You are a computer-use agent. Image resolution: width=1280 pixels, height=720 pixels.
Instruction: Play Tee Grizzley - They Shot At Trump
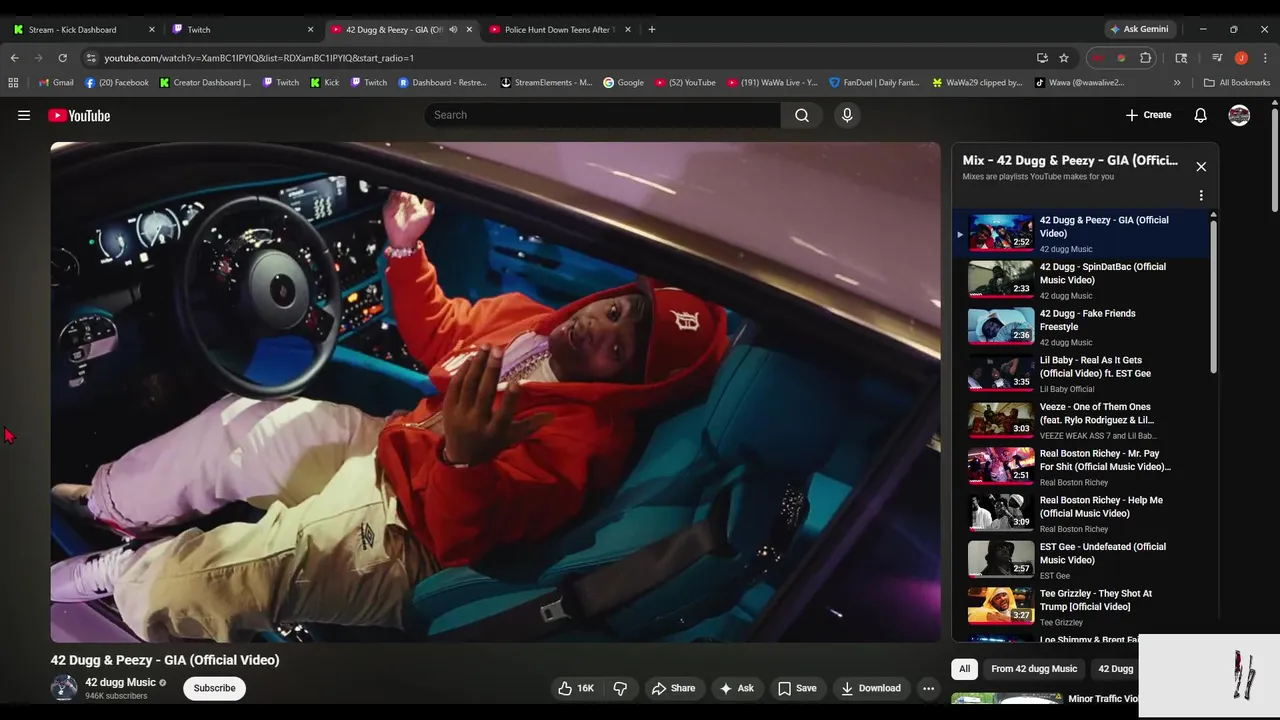coord(1080,607)
